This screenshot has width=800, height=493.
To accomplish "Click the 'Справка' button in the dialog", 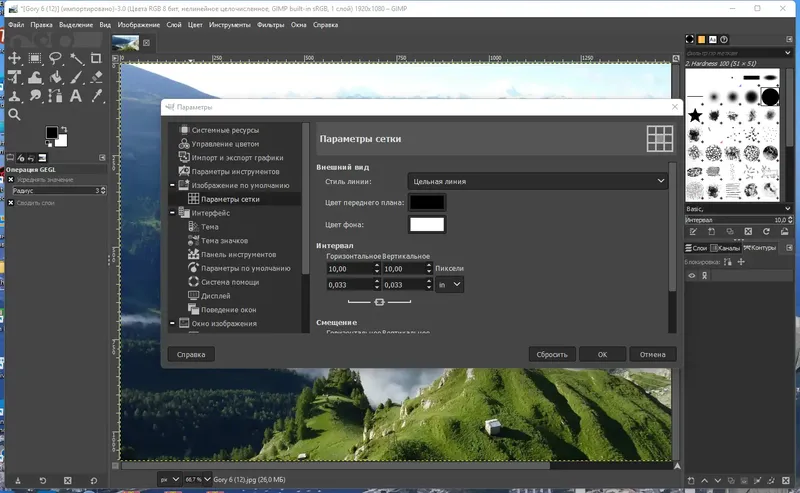I will click(191, 354).
